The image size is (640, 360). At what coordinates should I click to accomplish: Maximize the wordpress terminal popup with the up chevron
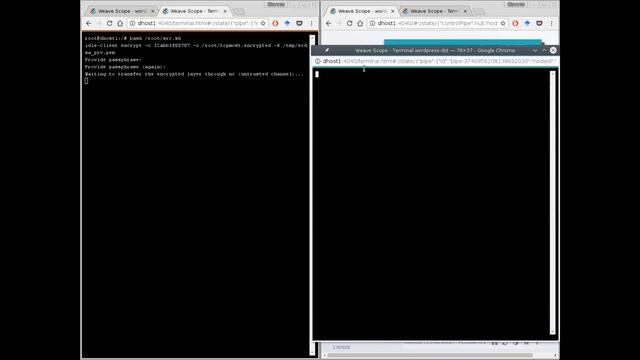pos(544,50)
